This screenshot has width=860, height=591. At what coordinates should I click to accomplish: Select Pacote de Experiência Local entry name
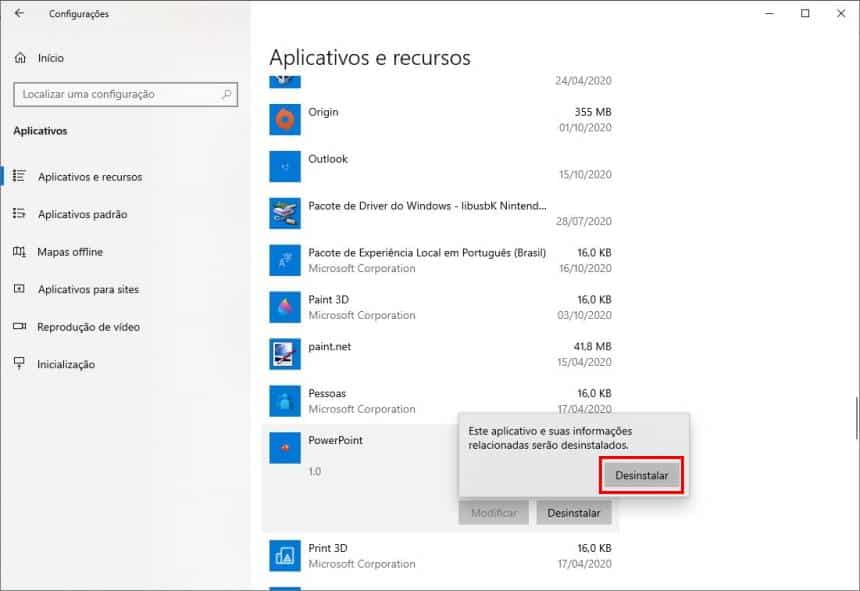pyautogui.click(x=427, y=253)
